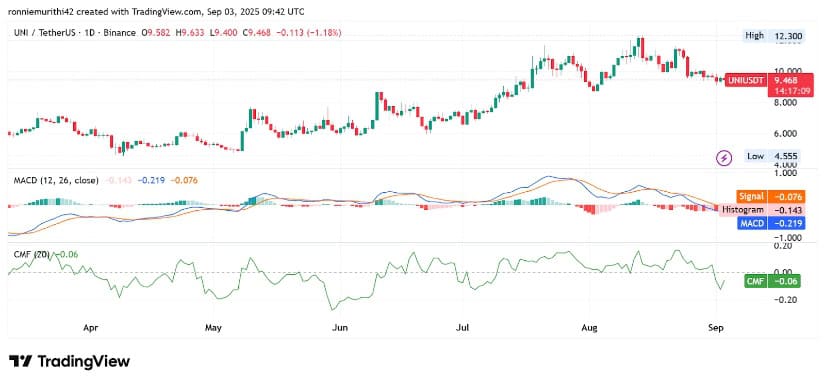
Task: Open the CMF (20) indicator legend
Action: click(31, 255)
